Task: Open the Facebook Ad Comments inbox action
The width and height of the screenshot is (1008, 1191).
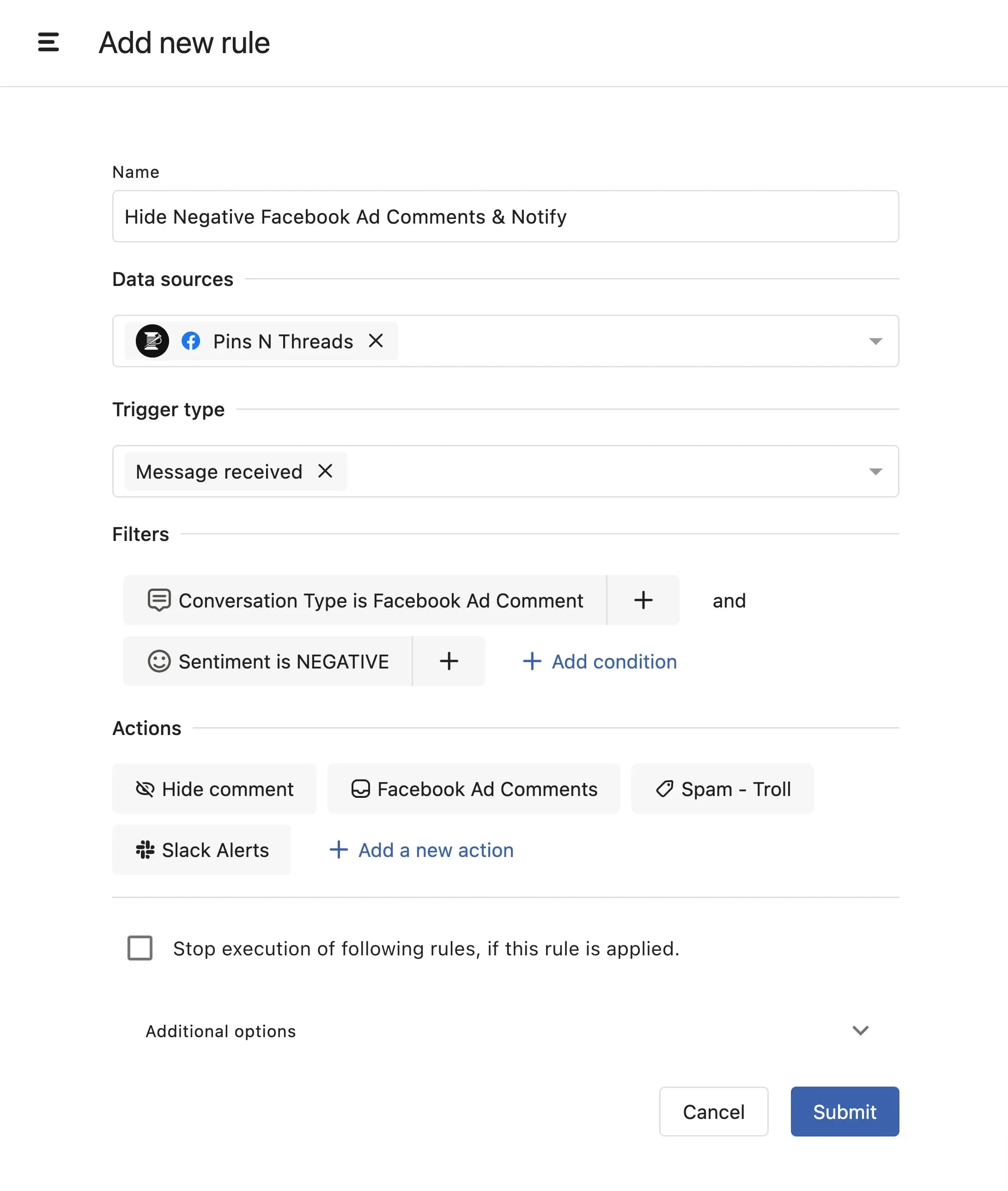Action: point(474,789)
